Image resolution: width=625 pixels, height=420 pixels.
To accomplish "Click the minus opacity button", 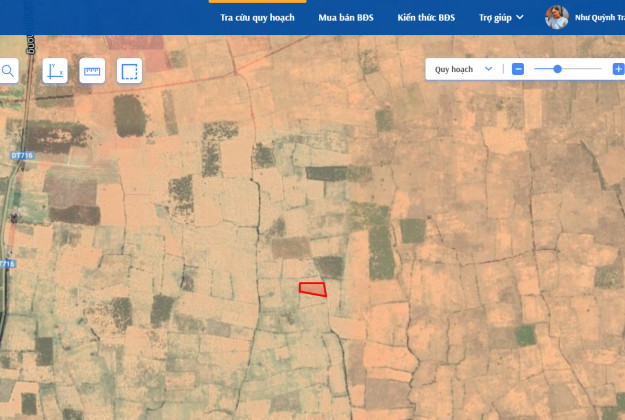I will coord(518,69).
